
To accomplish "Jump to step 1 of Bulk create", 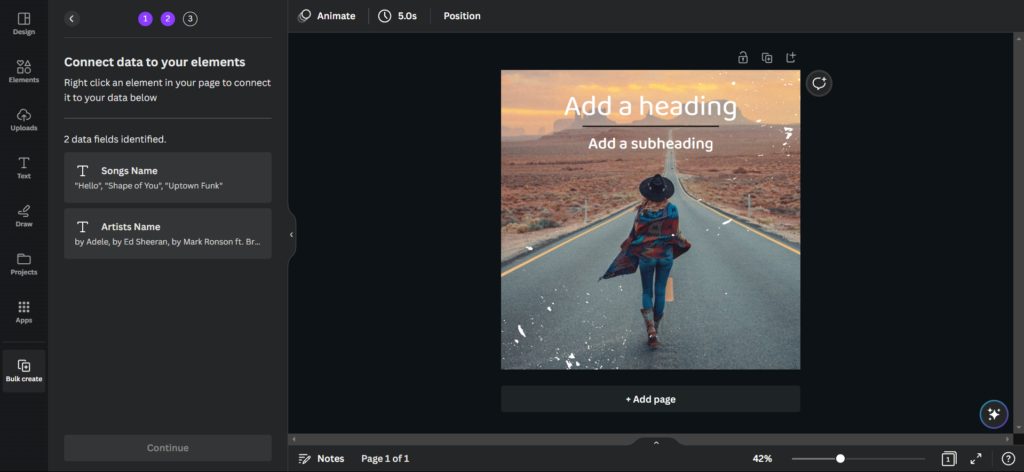I will tap(145, 19).
